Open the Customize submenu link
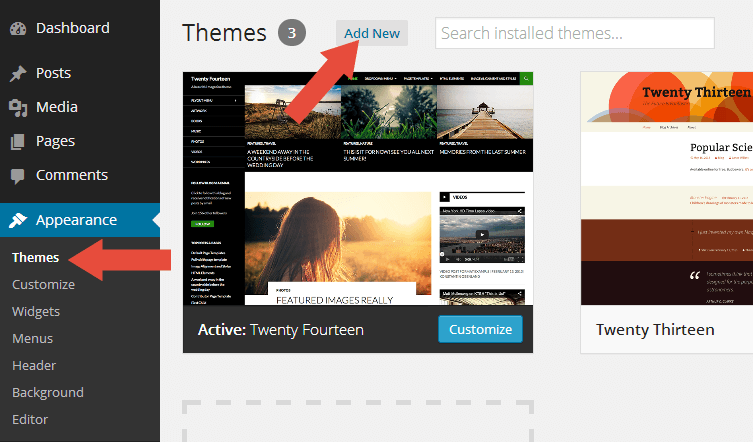Image resolution: width=753 pixels, height=442 pixels. point(43,285)
